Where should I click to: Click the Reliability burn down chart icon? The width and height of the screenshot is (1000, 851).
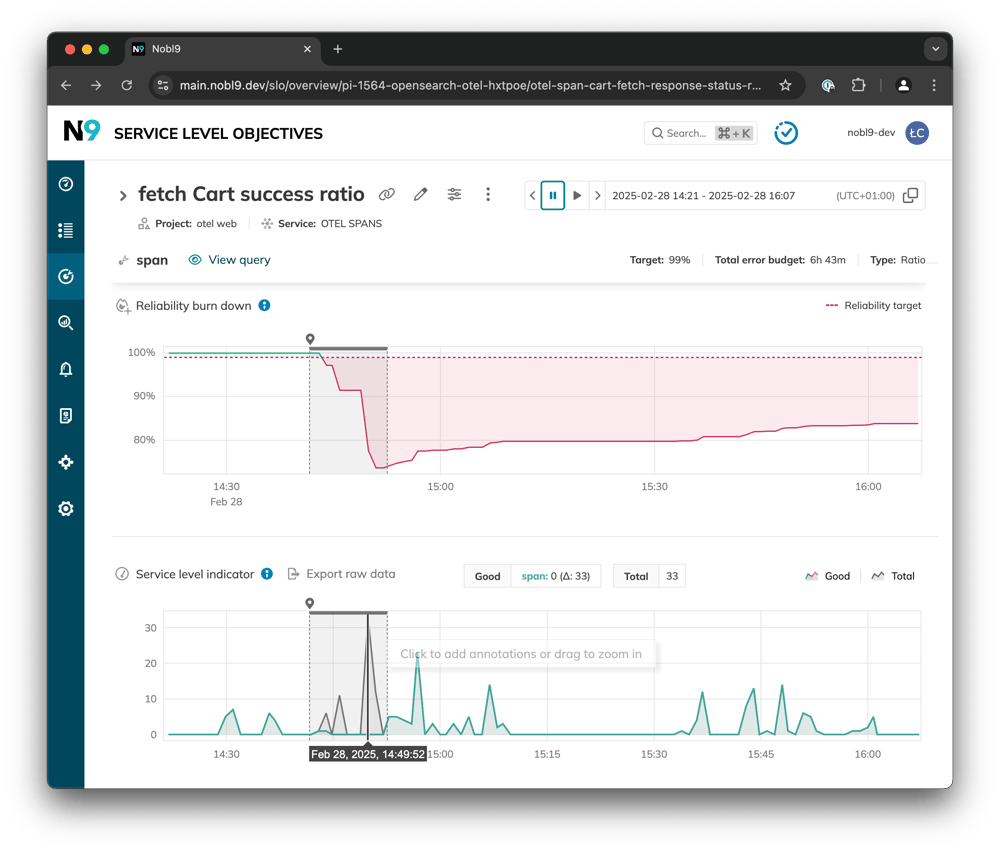(122, 306)
